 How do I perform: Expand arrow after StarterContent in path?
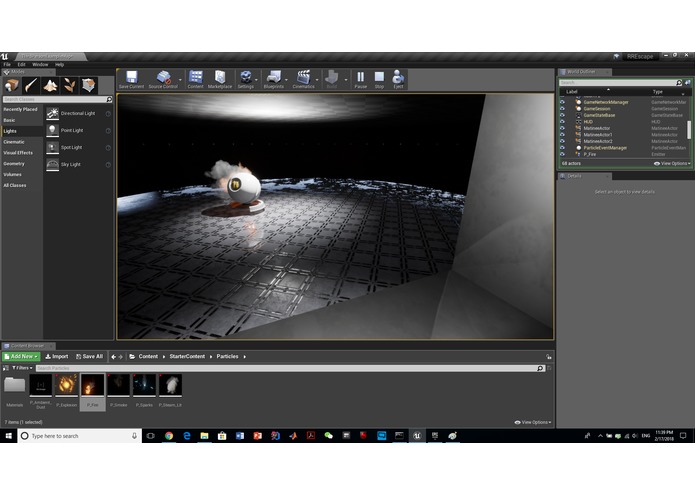coord(211,357)
